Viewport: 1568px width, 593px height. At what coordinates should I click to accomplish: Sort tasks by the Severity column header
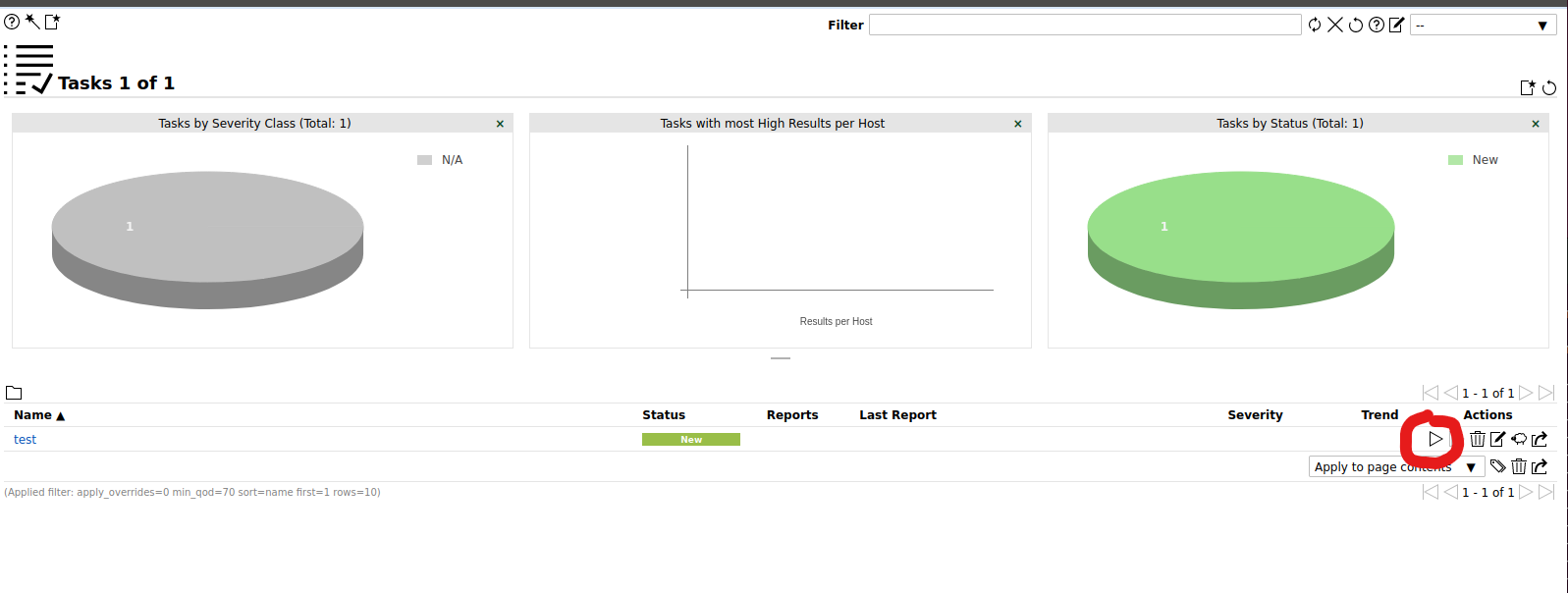(x=1255, y=415)
